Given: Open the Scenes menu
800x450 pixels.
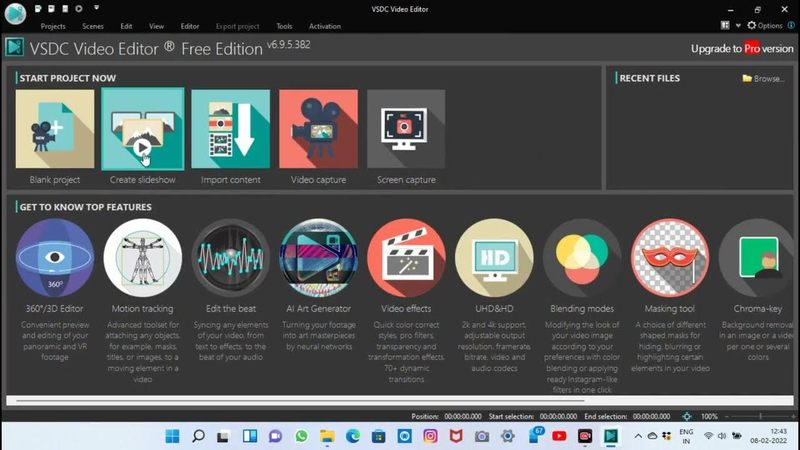Looking at the screenshot, I should [x=93, y=26].
